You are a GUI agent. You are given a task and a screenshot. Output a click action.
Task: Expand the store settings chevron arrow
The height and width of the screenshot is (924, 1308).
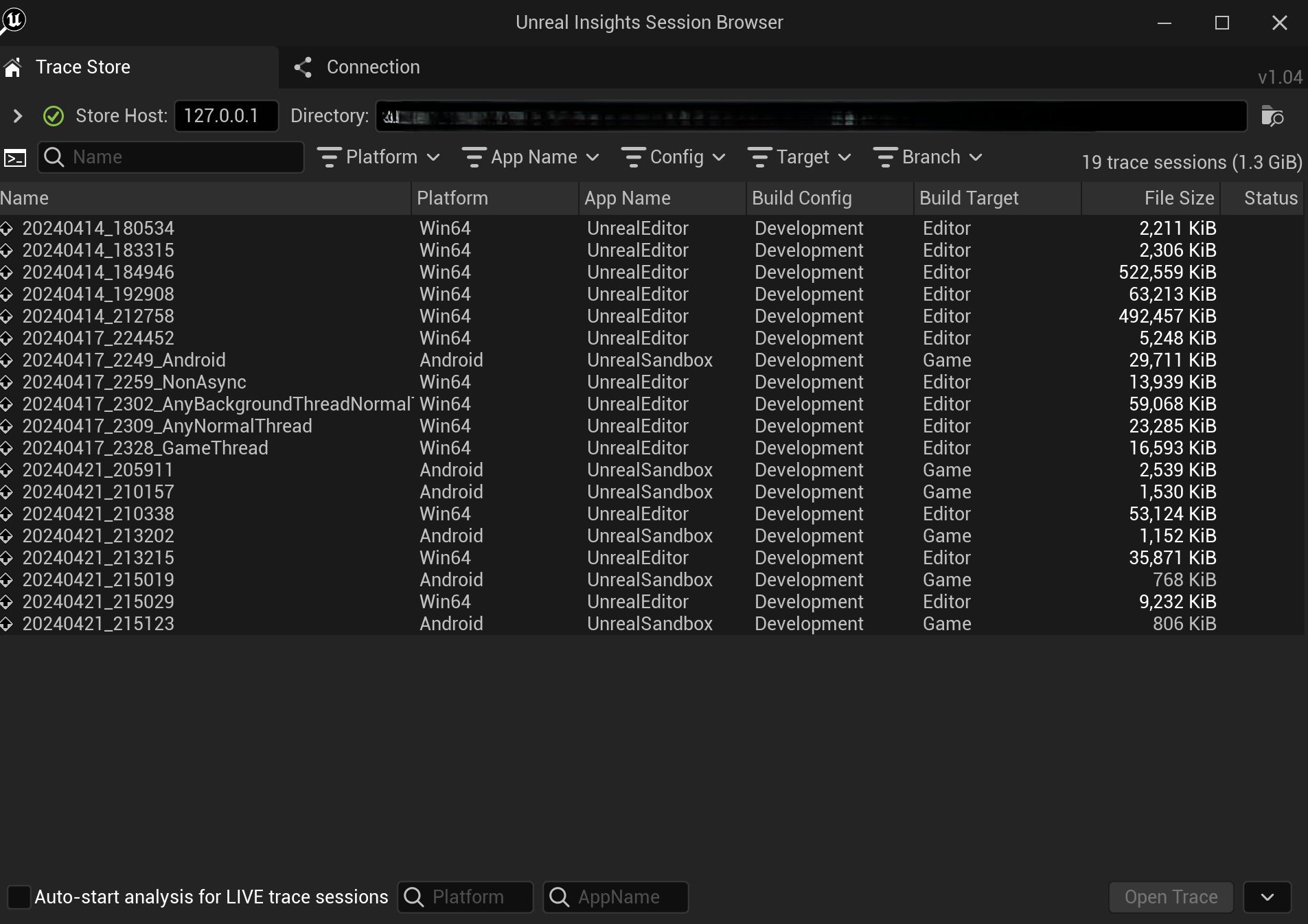[17, 116]
